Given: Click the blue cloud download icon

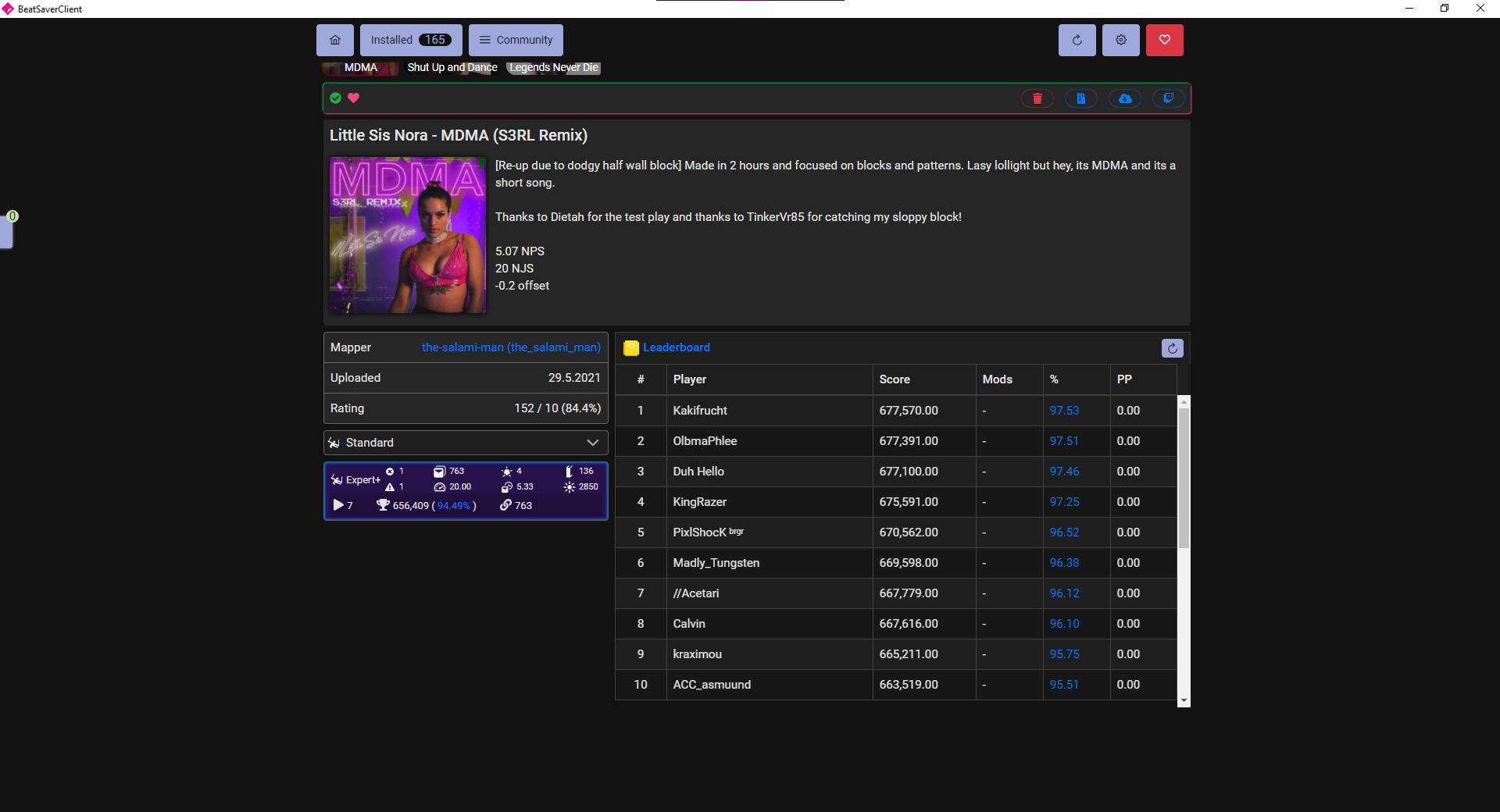Looking at the screenshot, I should coord(1125,98).
